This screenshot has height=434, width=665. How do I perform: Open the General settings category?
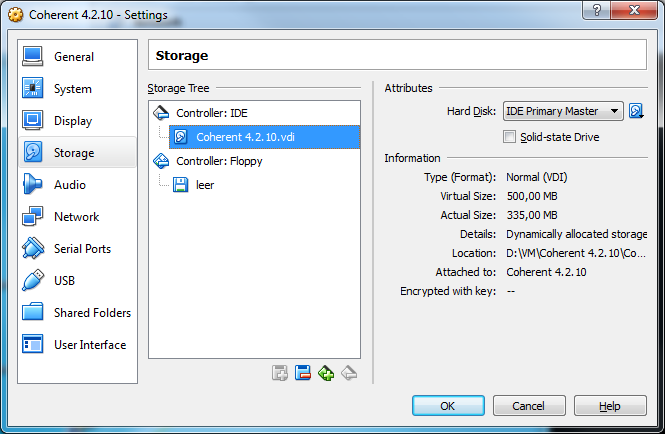[73, 57]
